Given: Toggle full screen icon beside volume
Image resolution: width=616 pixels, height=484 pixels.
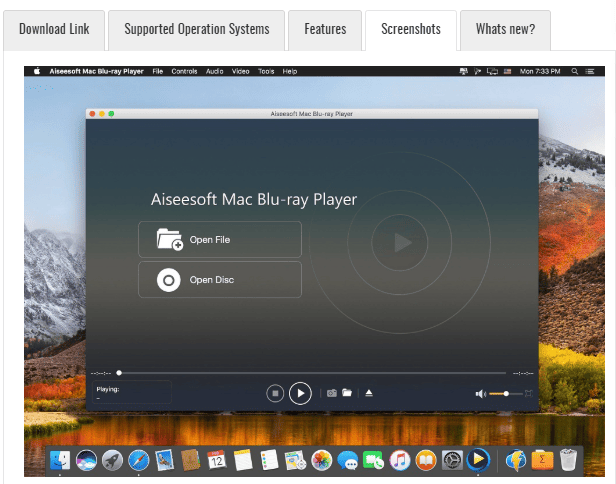Looking at the screenshot, I should tap(529, 393).
